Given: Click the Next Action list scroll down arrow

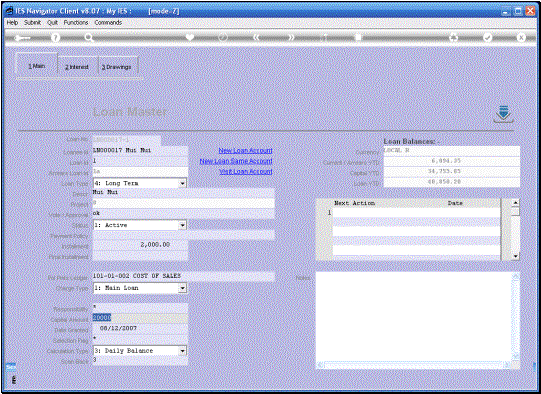Looking at the screenshot, I should [515, 256].
